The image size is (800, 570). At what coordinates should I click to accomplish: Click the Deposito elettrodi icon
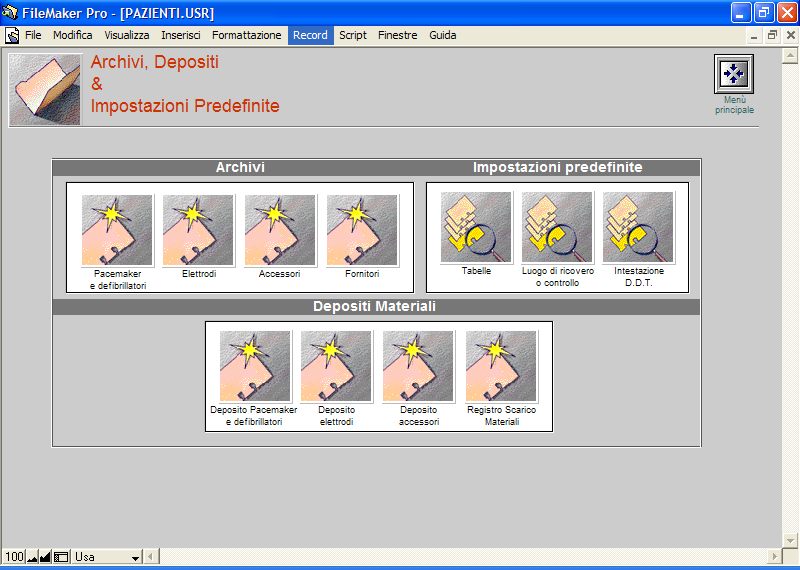click(x=336, y=366)
